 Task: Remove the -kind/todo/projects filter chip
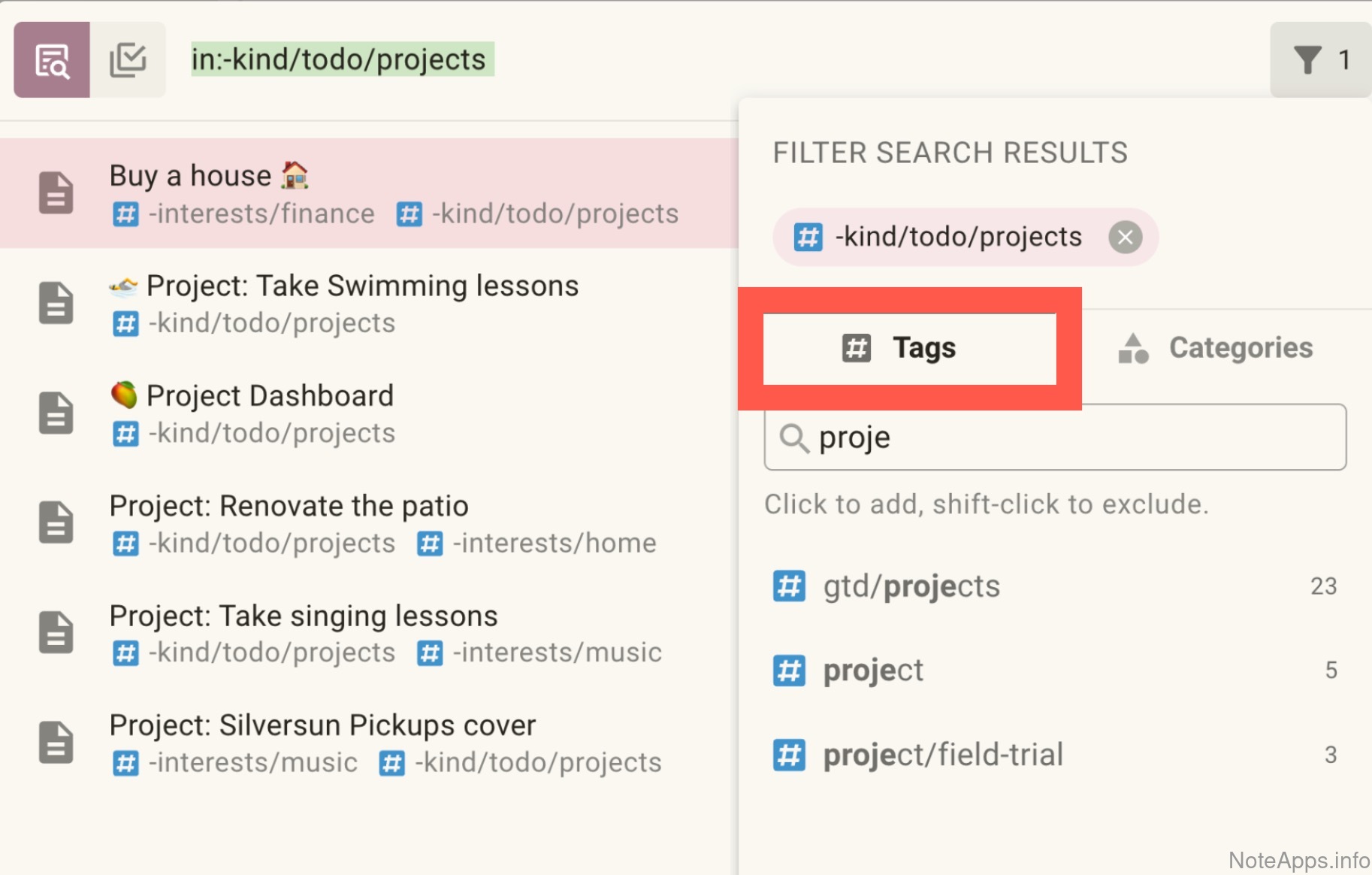tap(1125, 238)
